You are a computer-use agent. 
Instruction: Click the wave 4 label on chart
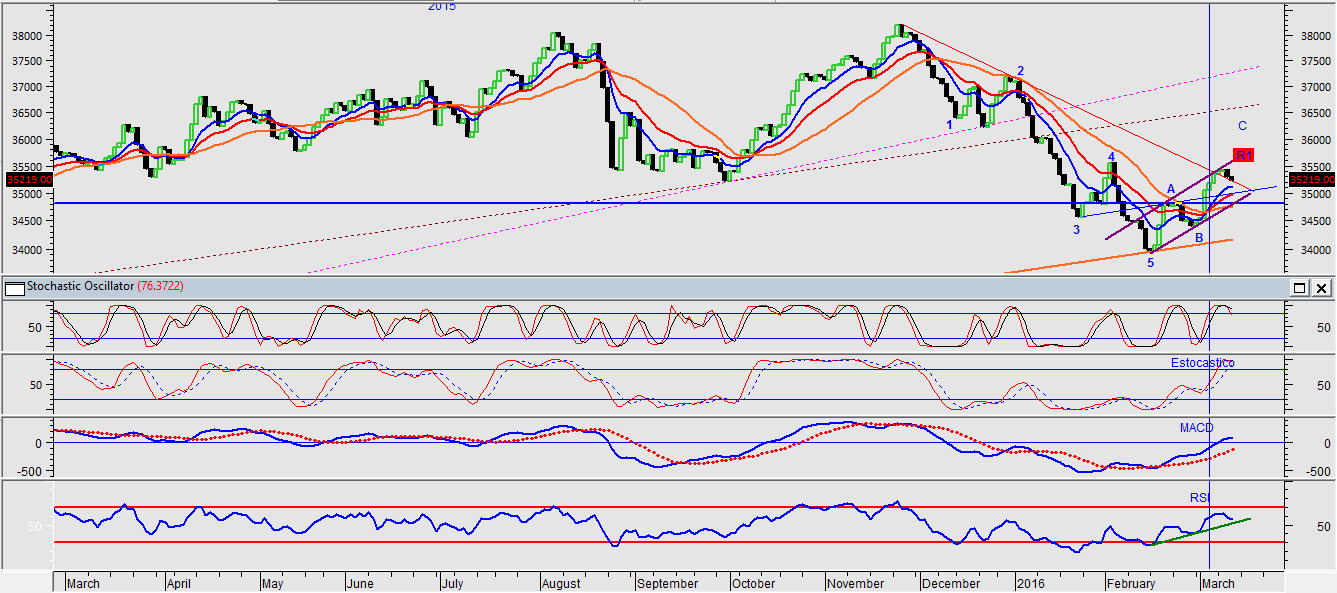pos(1111,157)
